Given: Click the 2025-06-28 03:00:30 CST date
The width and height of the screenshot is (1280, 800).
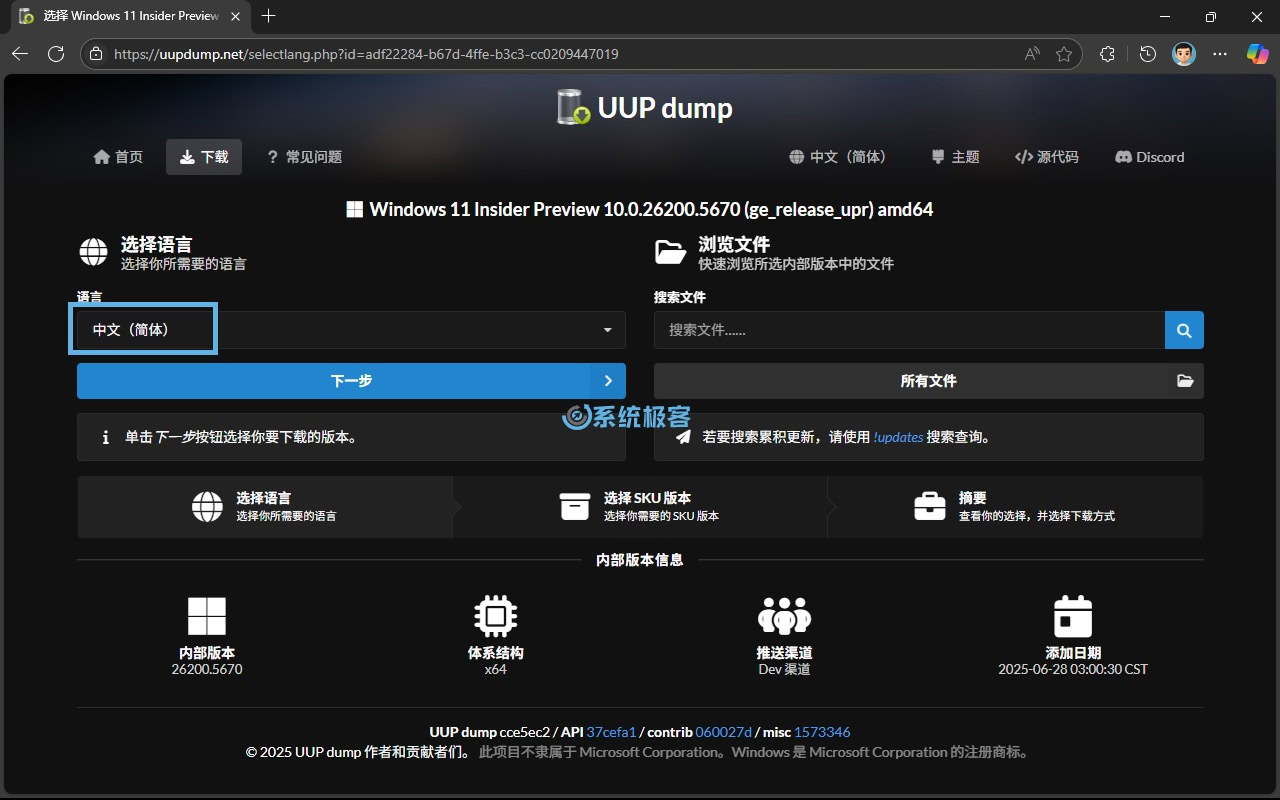Looking at the screenshot, I should pyautogui.click(x=1073, y=669).
